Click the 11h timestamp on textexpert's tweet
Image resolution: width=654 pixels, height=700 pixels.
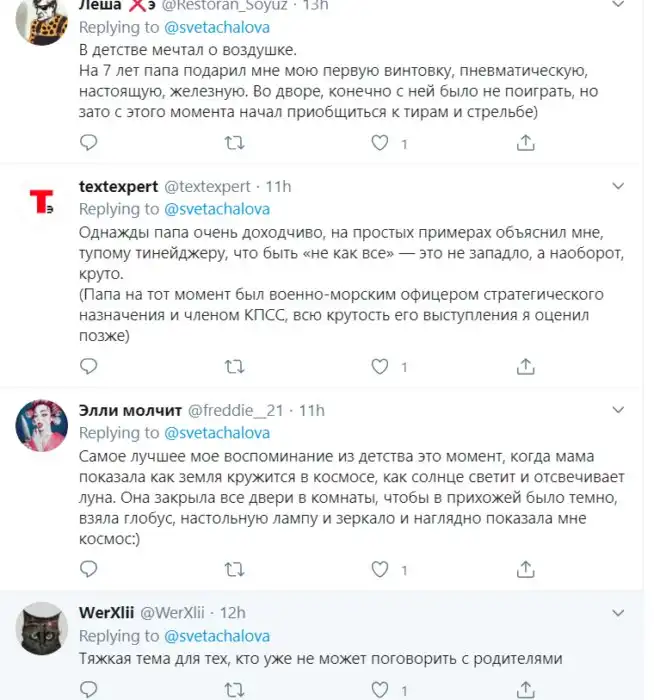tap(279, 186)
